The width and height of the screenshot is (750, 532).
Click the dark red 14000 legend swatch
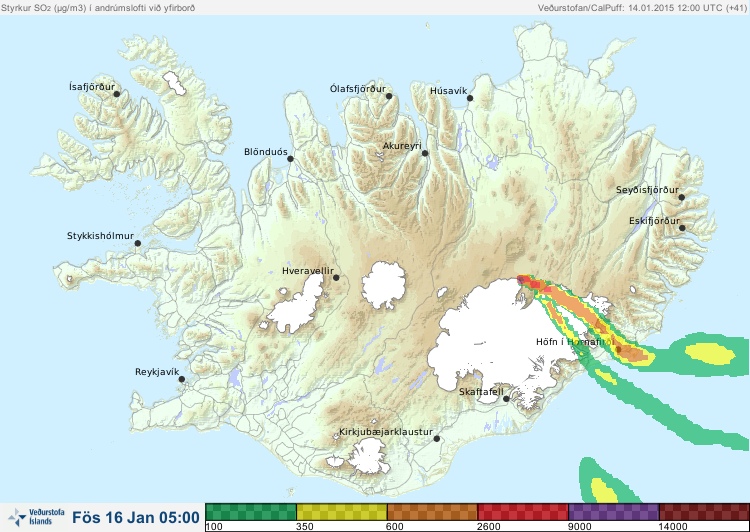[704, 512]
